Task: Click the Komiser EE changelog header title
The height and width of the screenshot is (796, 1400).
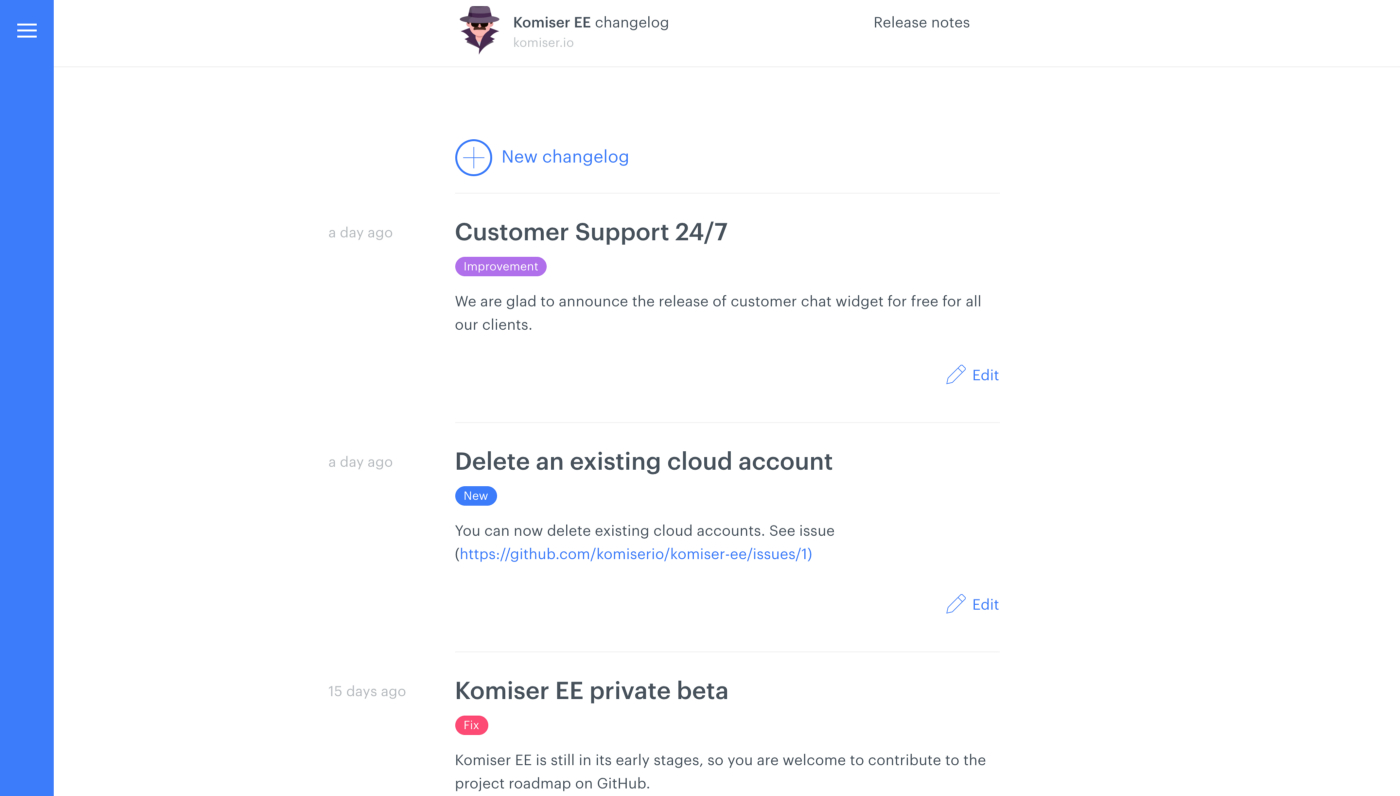Action: tap(590, 22)
